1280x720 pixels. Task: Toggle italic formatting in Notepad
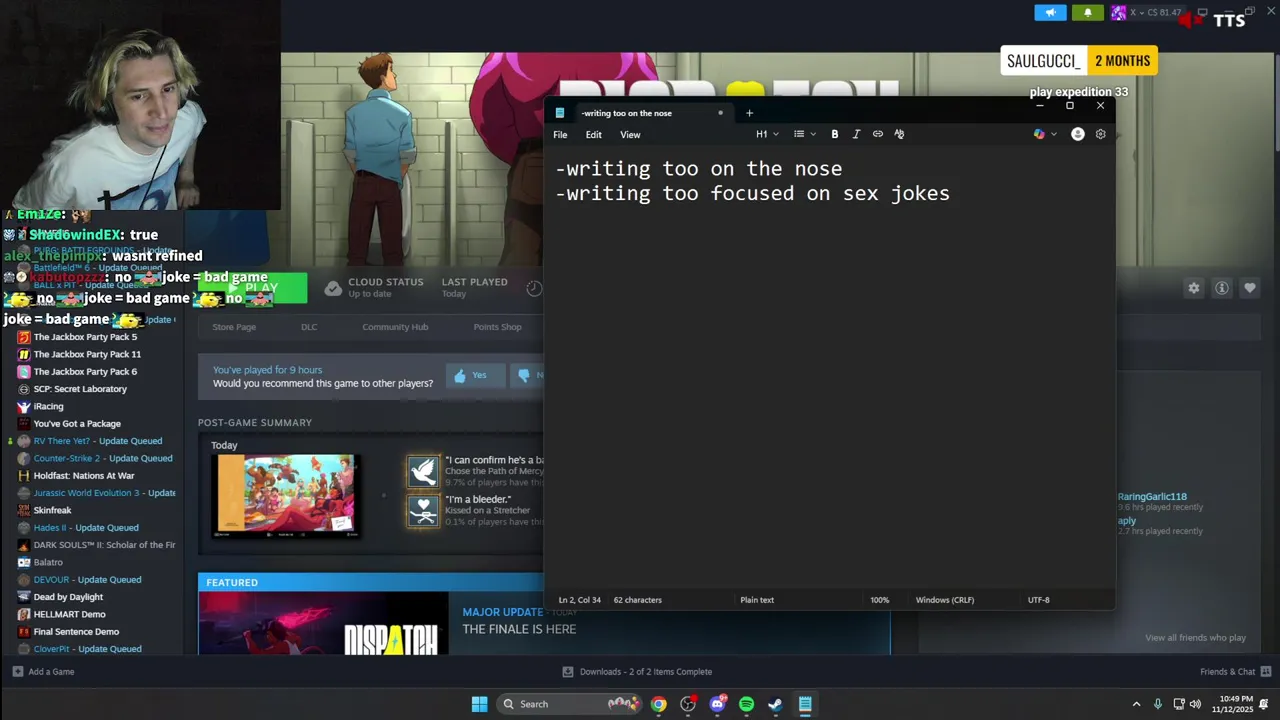tap(856, 134)
